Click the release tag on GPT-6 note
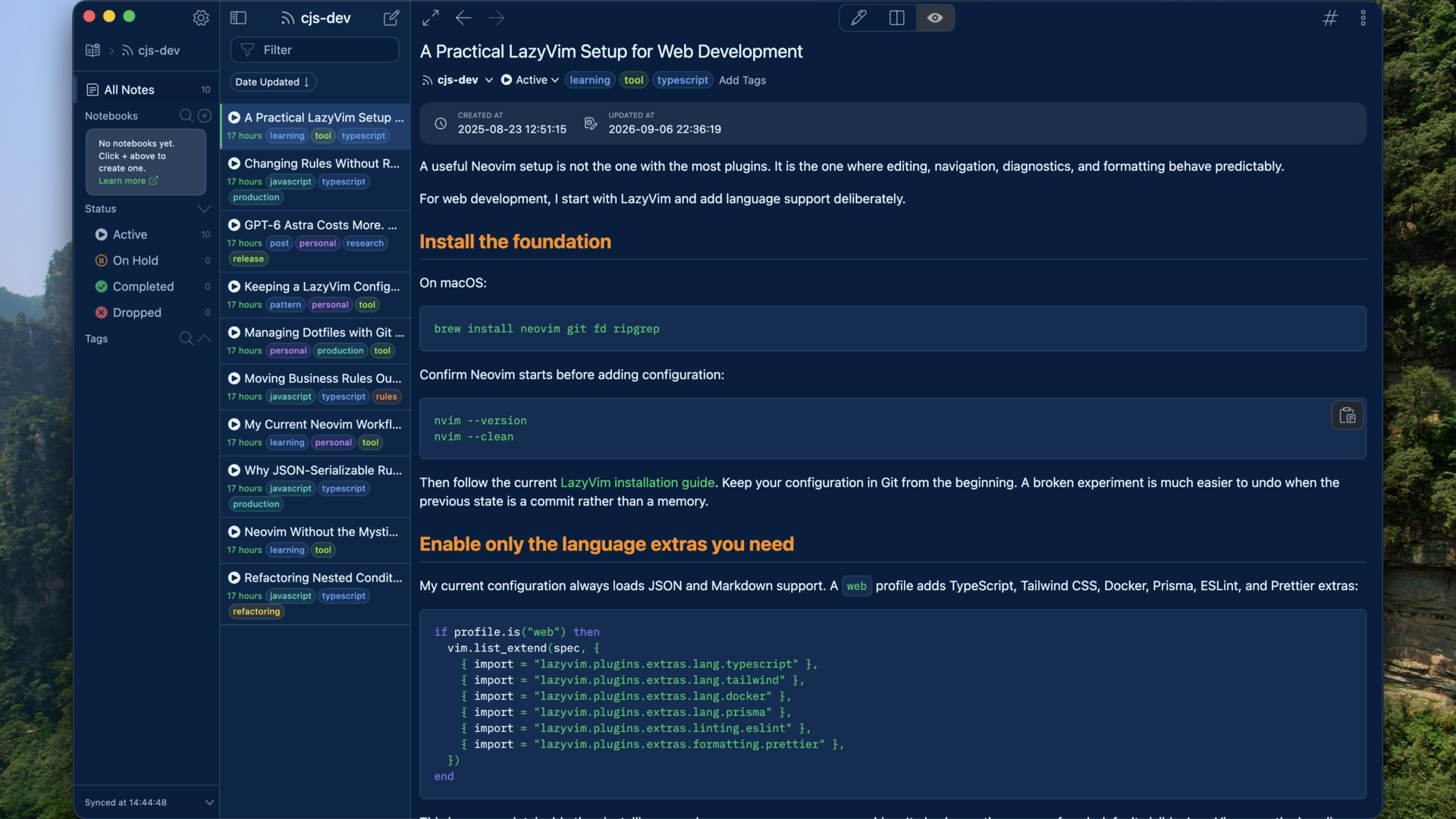1456x819 pixels. [x=248, y=259]
